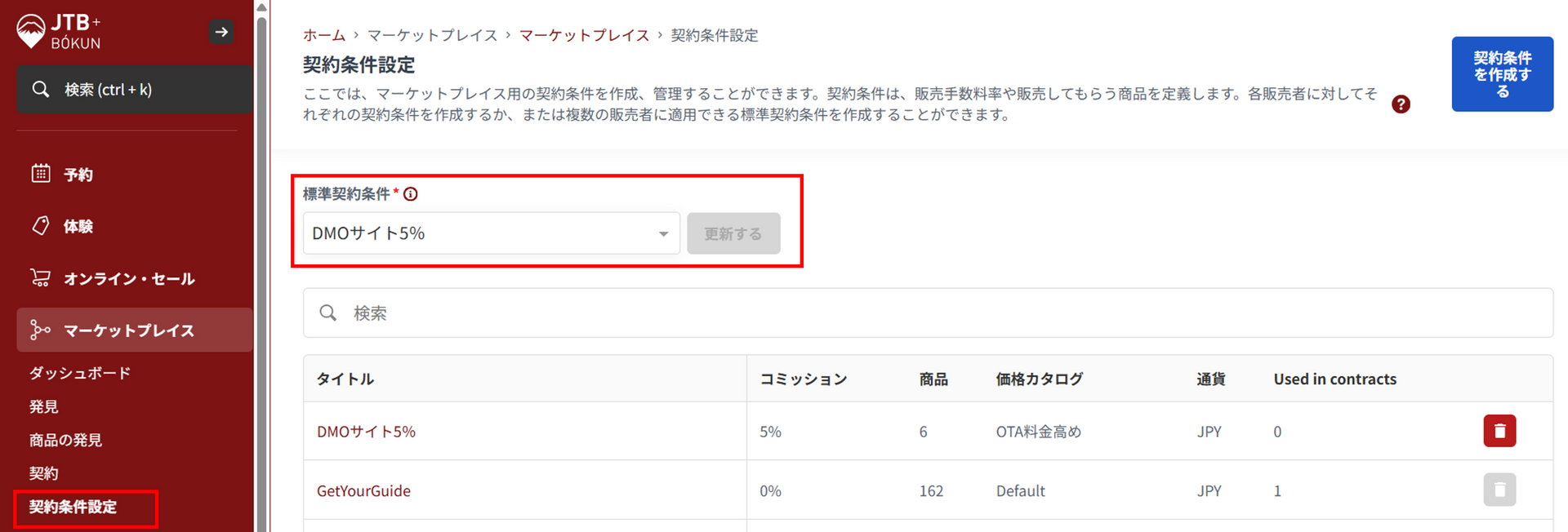This screenshot has height=532, width=1568.
Task: Select 契約条件設定 in the sidebar
Action: pyautogui.click(x=73, y=507)
